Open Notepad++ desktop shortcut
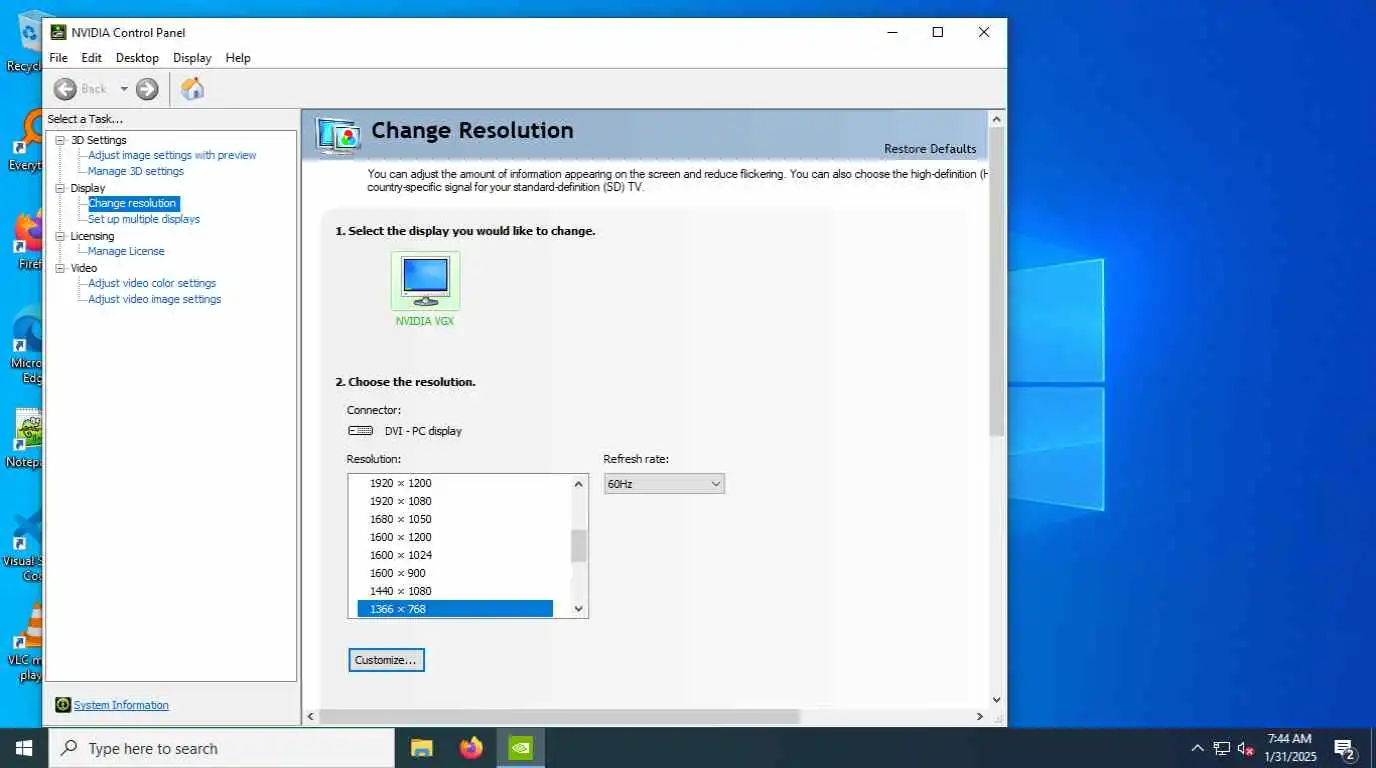 (x=26, y=438)
